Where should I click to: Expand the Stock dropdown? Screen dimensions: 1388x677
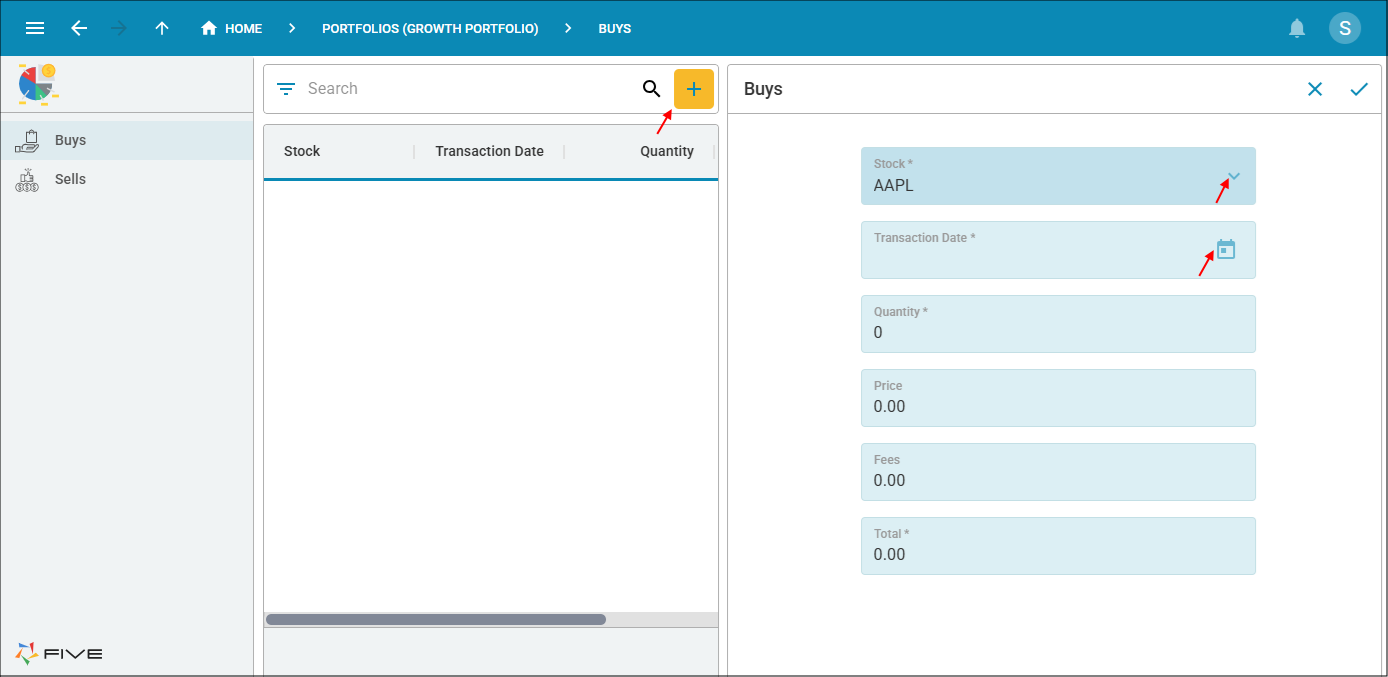1234,177
